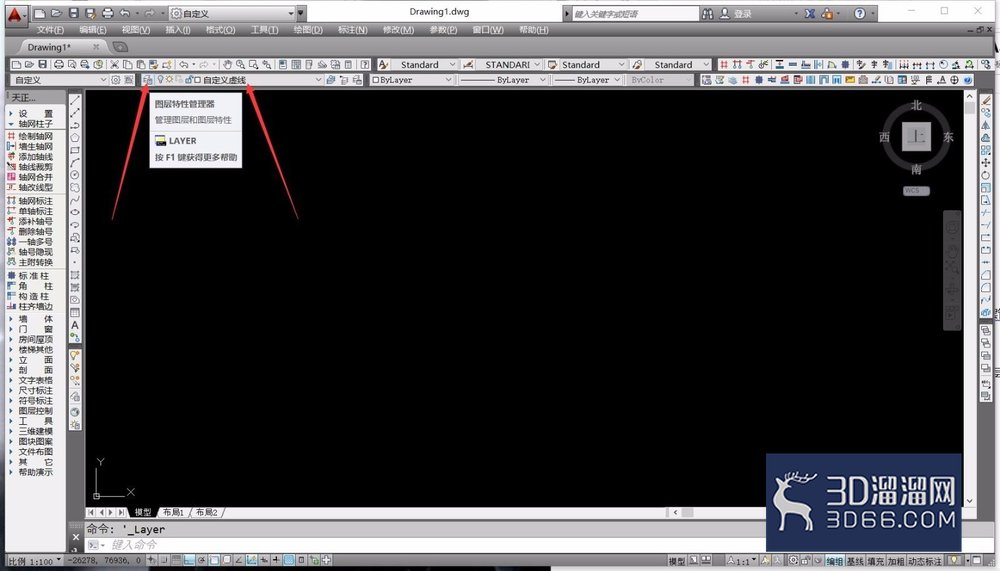Open the 自定义虚线 layer dropdown
This screenshot has width=1000, height=571.
[x=318, y=80]
